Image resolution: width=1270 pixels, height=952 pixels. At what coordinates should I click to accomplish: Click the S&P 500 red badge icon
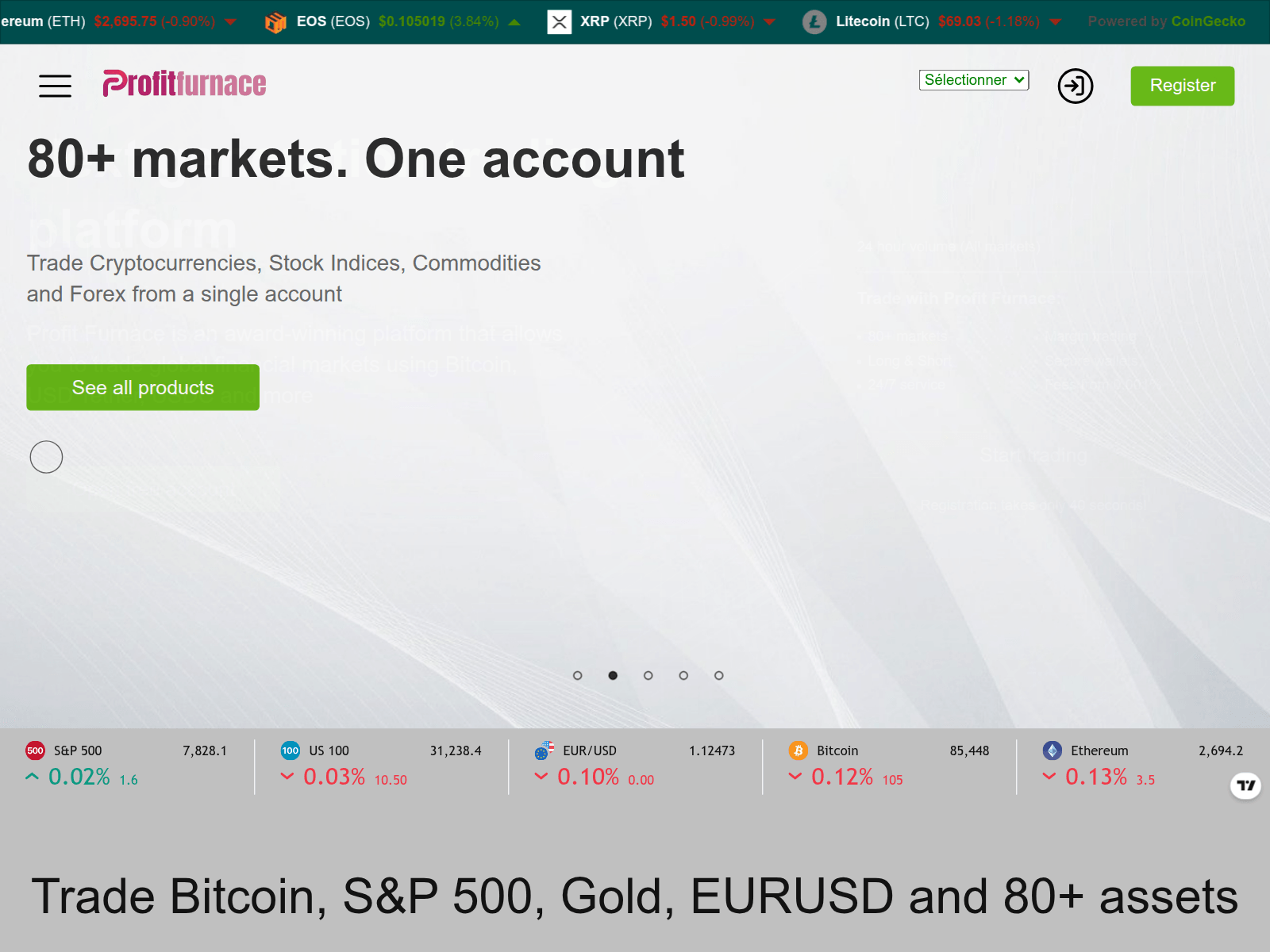click(x=36, y=750)
